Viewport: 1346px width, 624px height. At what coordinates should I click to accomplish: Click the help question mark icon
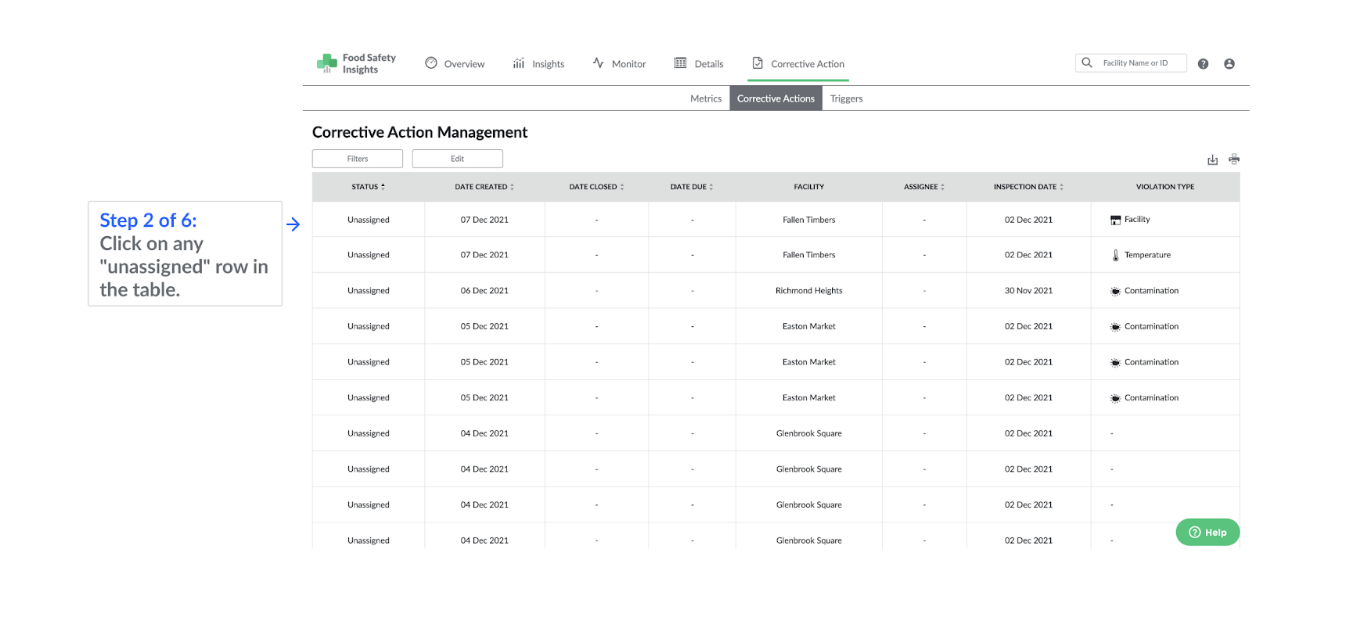click(1203, 64)
